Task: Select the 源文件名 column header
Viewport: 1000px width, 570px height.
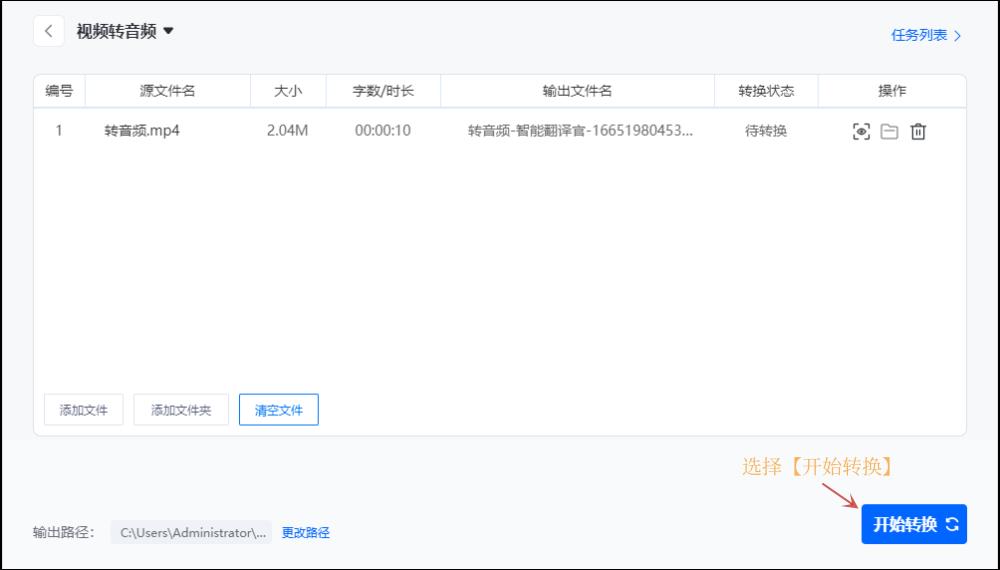Action: [167, 91]
